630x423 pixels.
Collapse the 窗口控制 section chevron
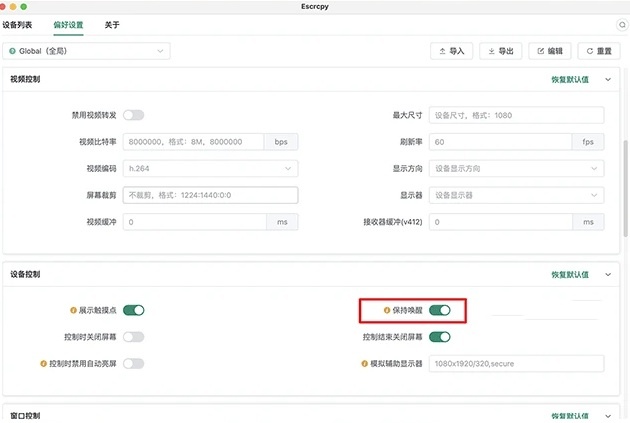[x=608, y=416]
